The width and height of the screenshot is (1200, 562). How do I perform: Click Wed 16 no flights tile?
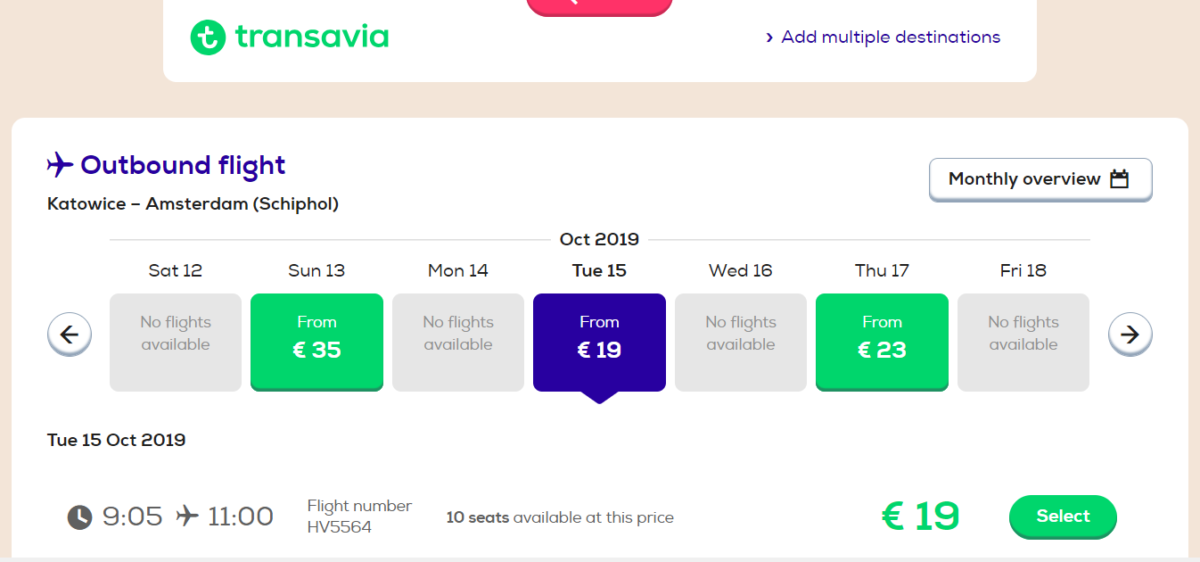(x=741, y=342)
